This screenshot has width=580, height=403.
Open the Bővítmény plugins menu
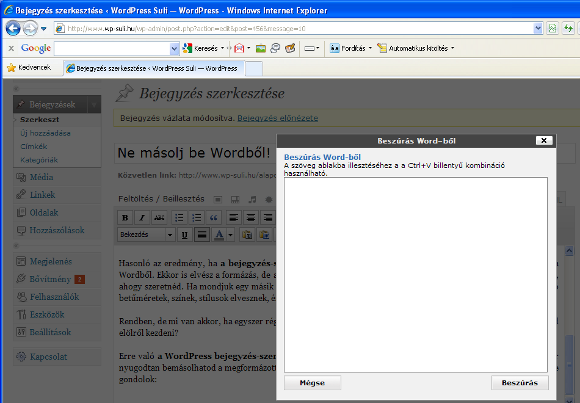pyautogui.click(x=50, y=279)
